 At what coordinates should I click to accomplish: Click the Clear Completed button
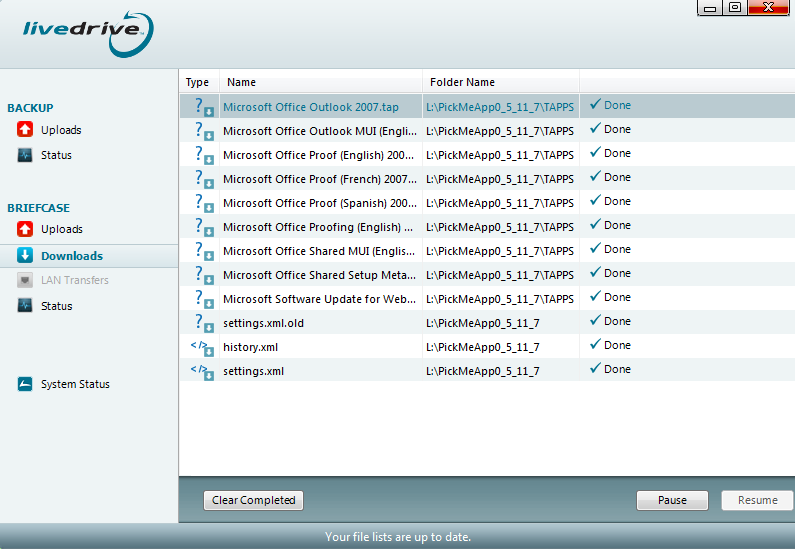point(254,500)
